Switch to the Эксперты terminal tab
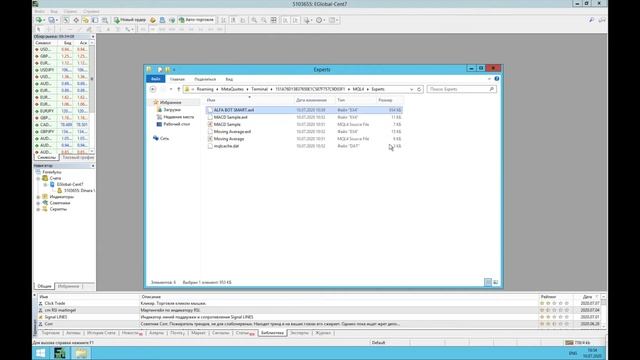Viewport: 640px width, 360px height. [x=299, y=333]
